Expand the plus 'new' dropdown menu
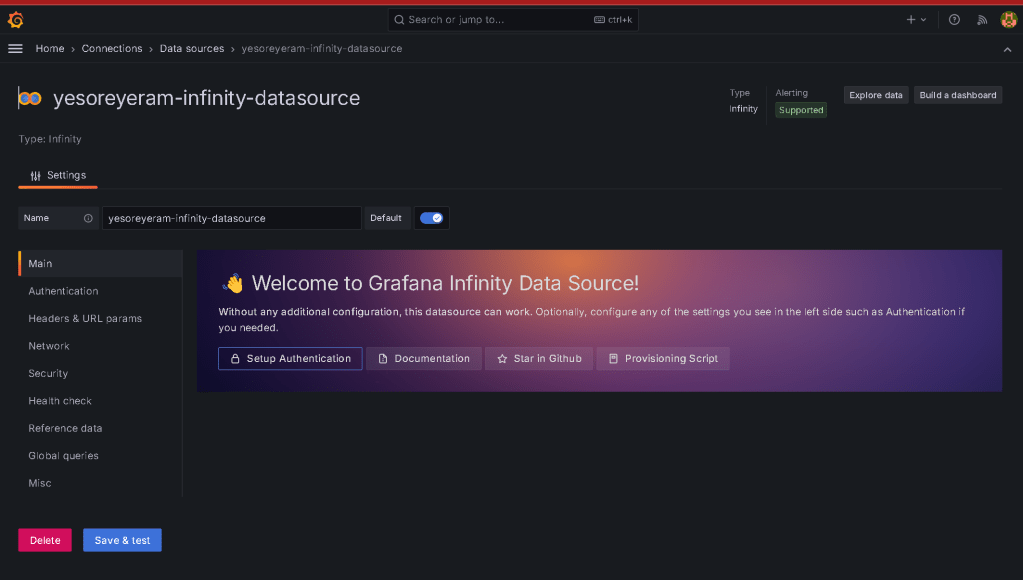Image resolution: width=1023 pixels, height=580 pixels. (x=916, y=20)
